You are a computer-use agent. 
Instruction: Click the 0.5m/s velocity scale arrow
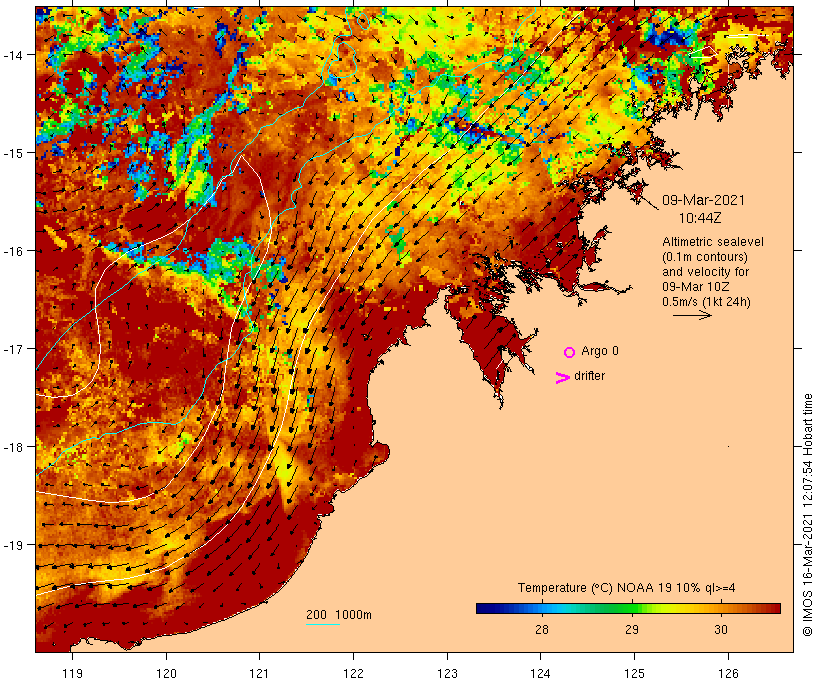[692, 315]
